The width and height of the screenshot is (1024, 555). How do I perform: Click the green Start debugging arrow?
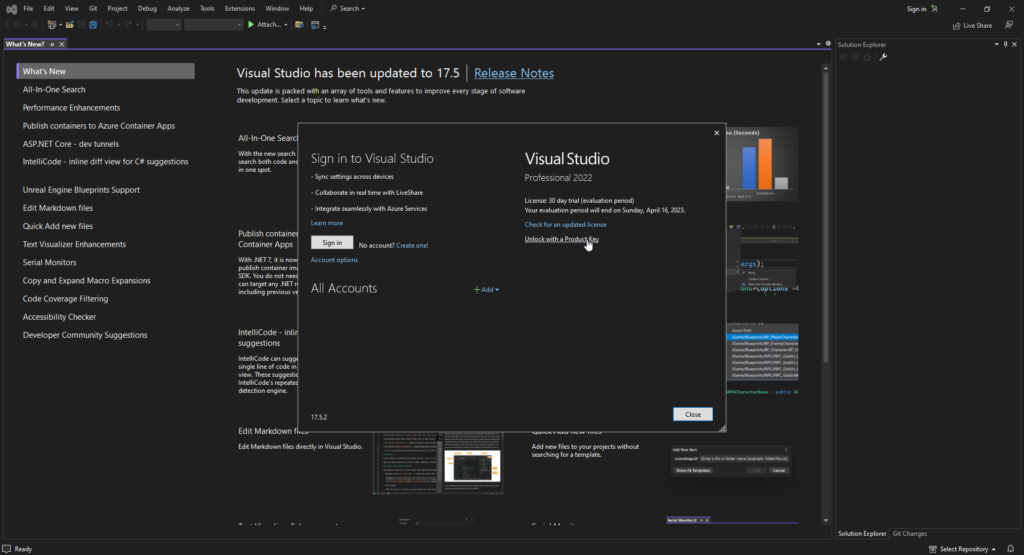(x=252, y=25)
